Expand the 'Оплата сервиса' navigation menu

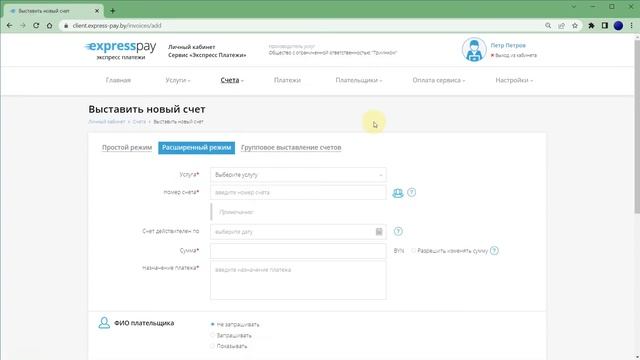pos(438,80)
